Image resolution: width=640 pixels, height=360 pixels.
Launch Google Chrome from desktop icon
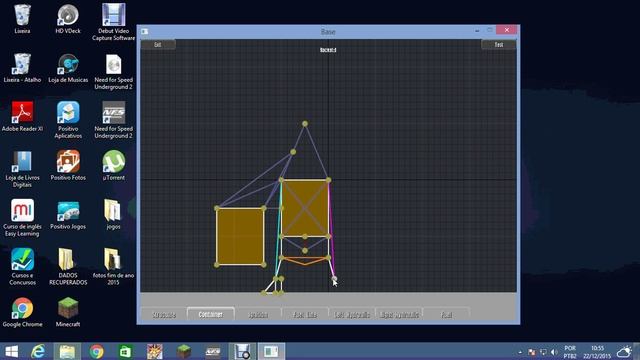pos(22,312)
